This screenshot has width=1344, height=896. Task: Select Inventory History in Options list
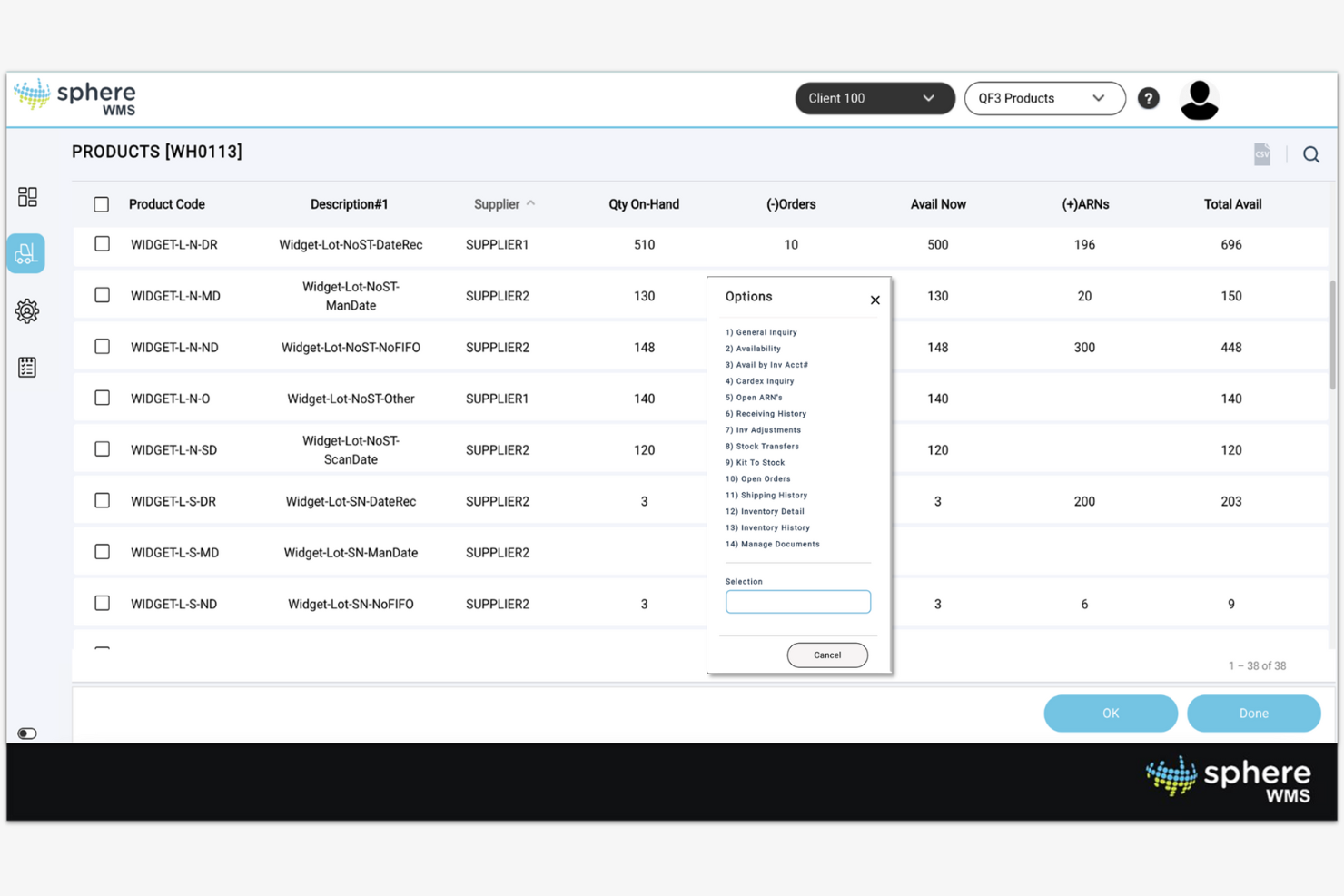(x=767, y=527)
